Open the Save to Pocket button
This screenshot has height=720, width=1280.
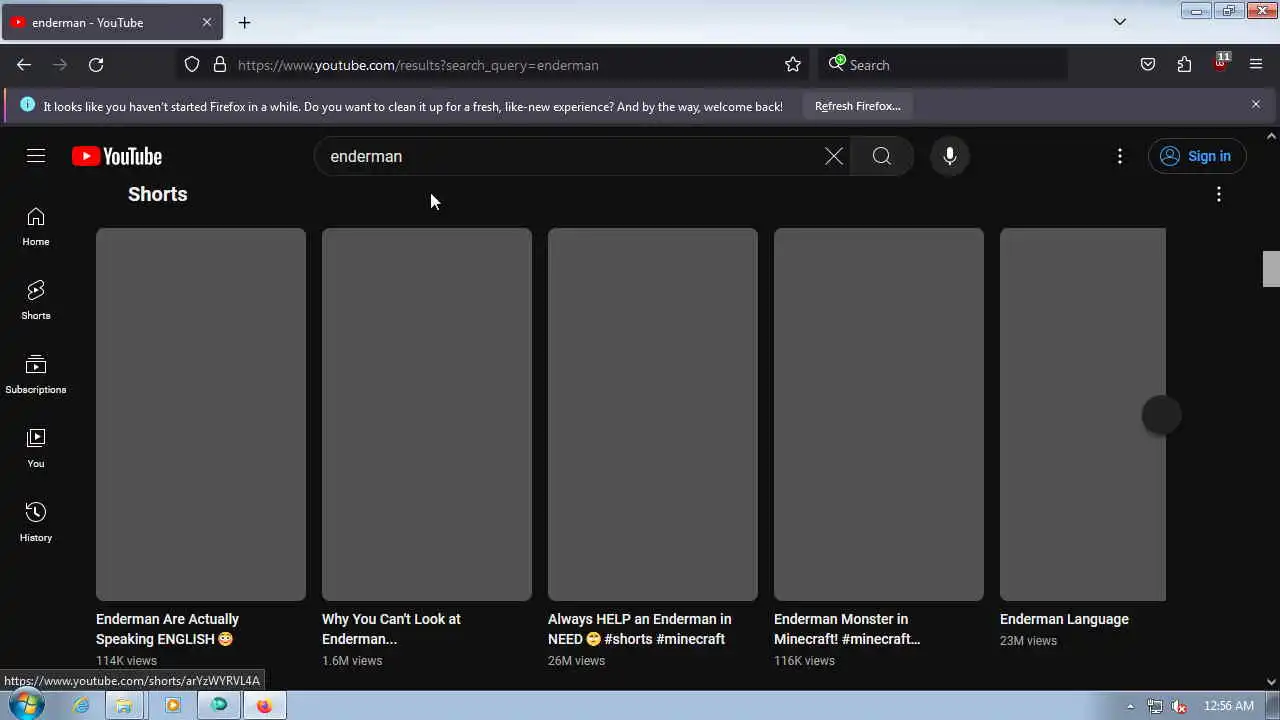tap(1148, 65)
